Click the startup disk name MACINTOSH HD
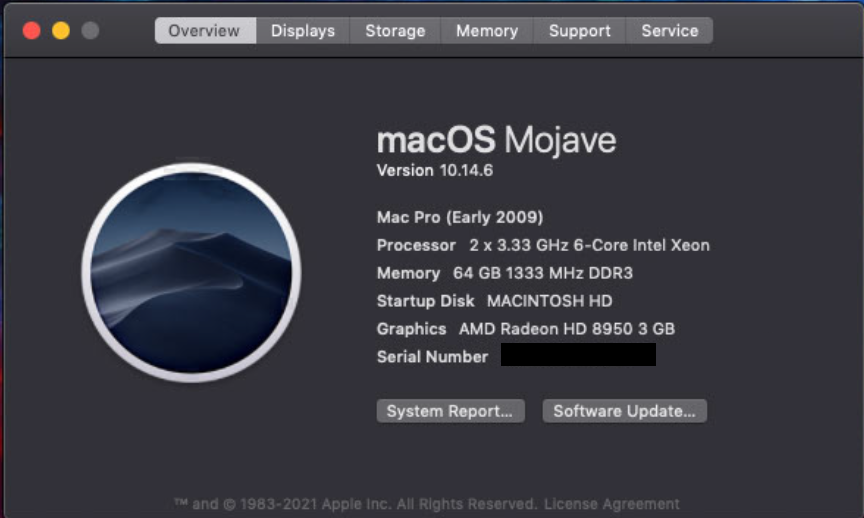 (x=549, y=301)
